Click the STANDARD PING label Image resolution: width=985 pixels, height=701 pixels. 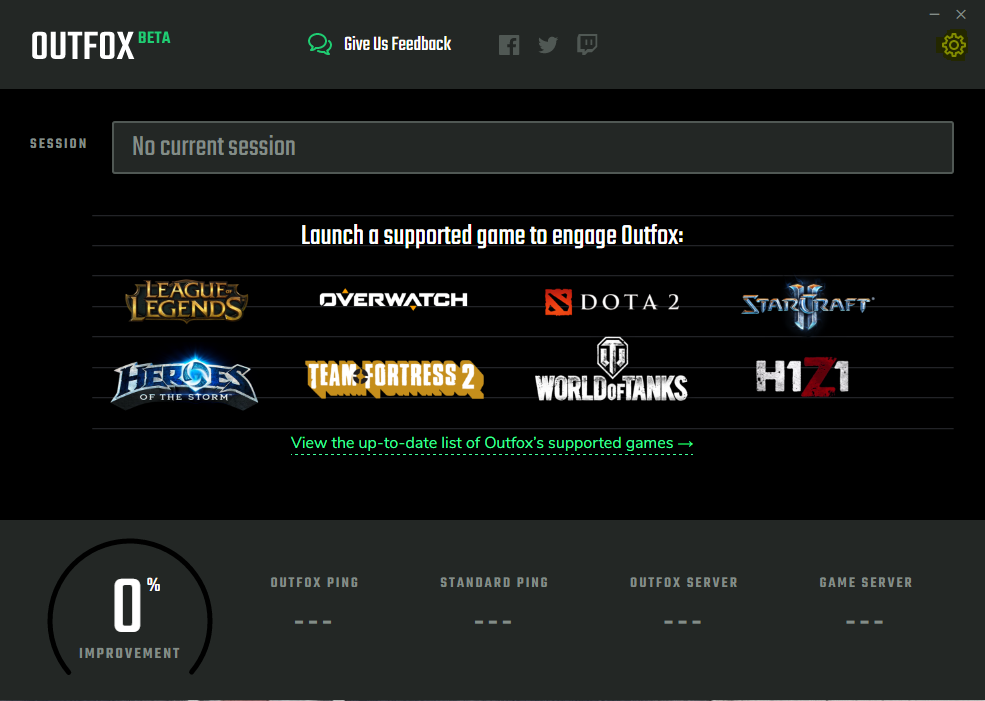coord(494,583)
